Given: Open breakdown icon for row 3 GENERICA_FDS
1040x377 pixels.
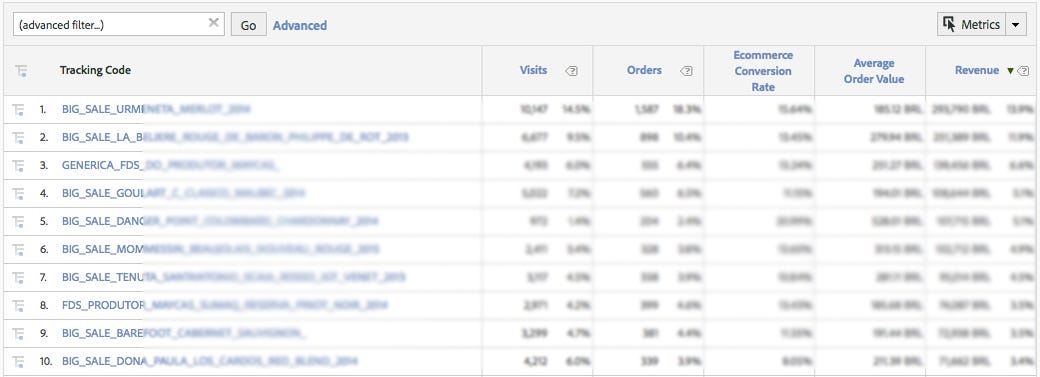Looking at the screenshot, I should pos(19,165).
